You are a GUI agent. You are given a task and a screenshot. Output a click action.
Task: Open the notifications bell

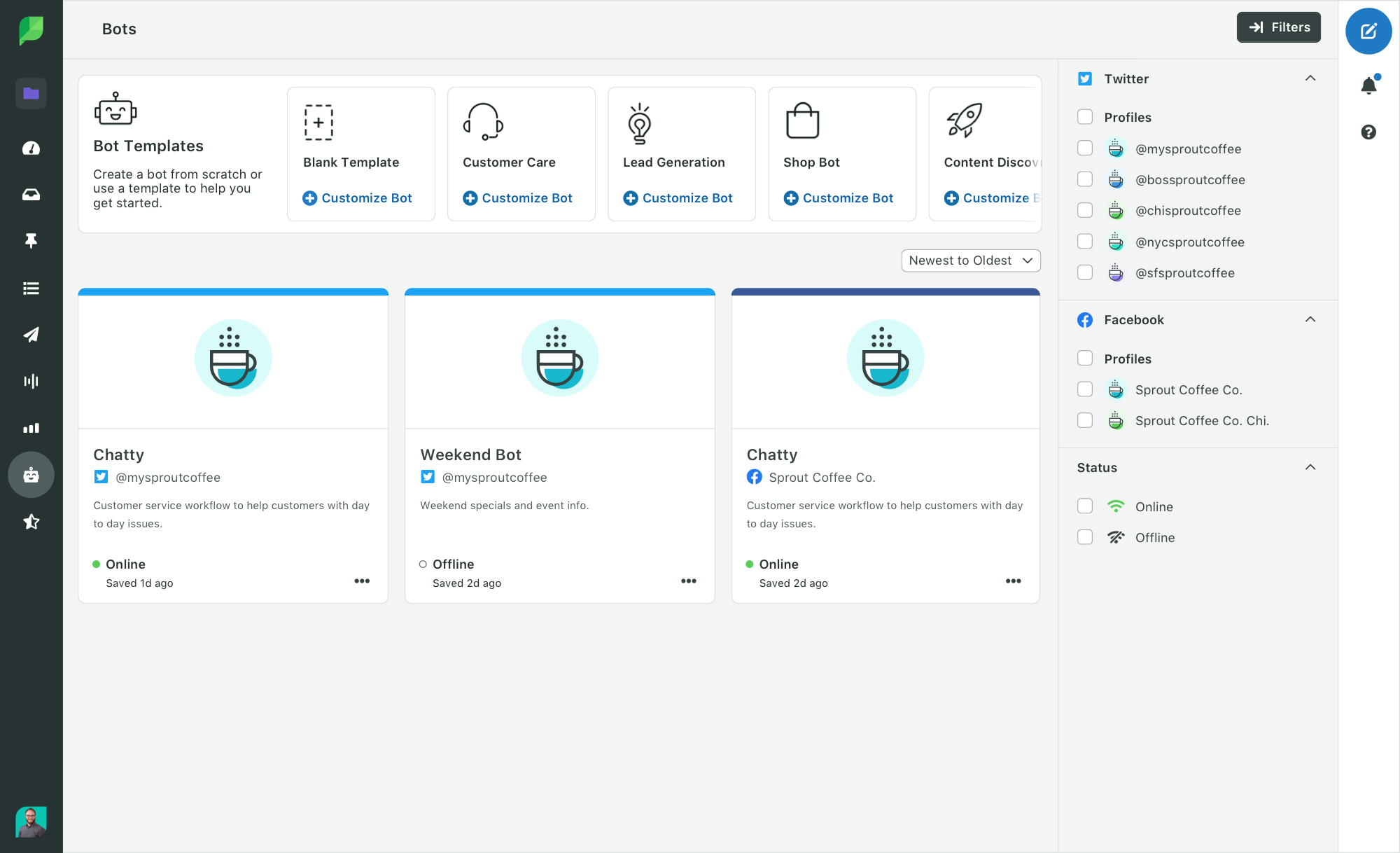(1368, 85)
